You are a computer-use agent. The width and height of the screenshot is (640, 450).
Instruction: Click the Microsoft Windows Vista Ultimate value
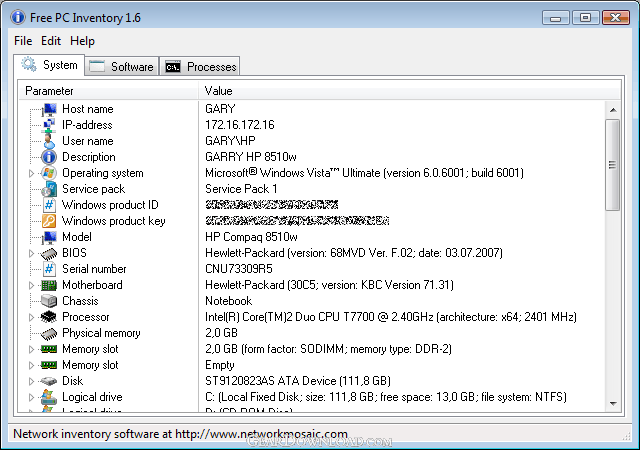point(364,173)
